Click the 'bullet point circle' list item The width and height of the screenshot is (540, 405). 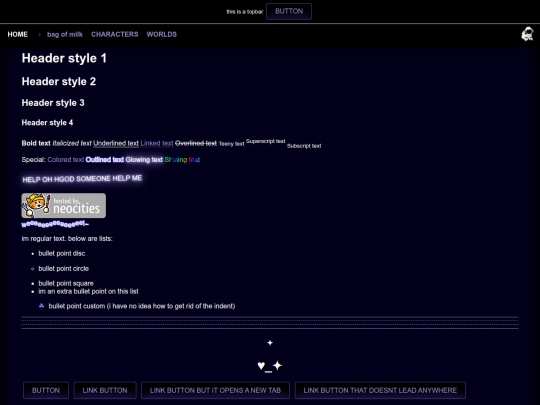64,269
